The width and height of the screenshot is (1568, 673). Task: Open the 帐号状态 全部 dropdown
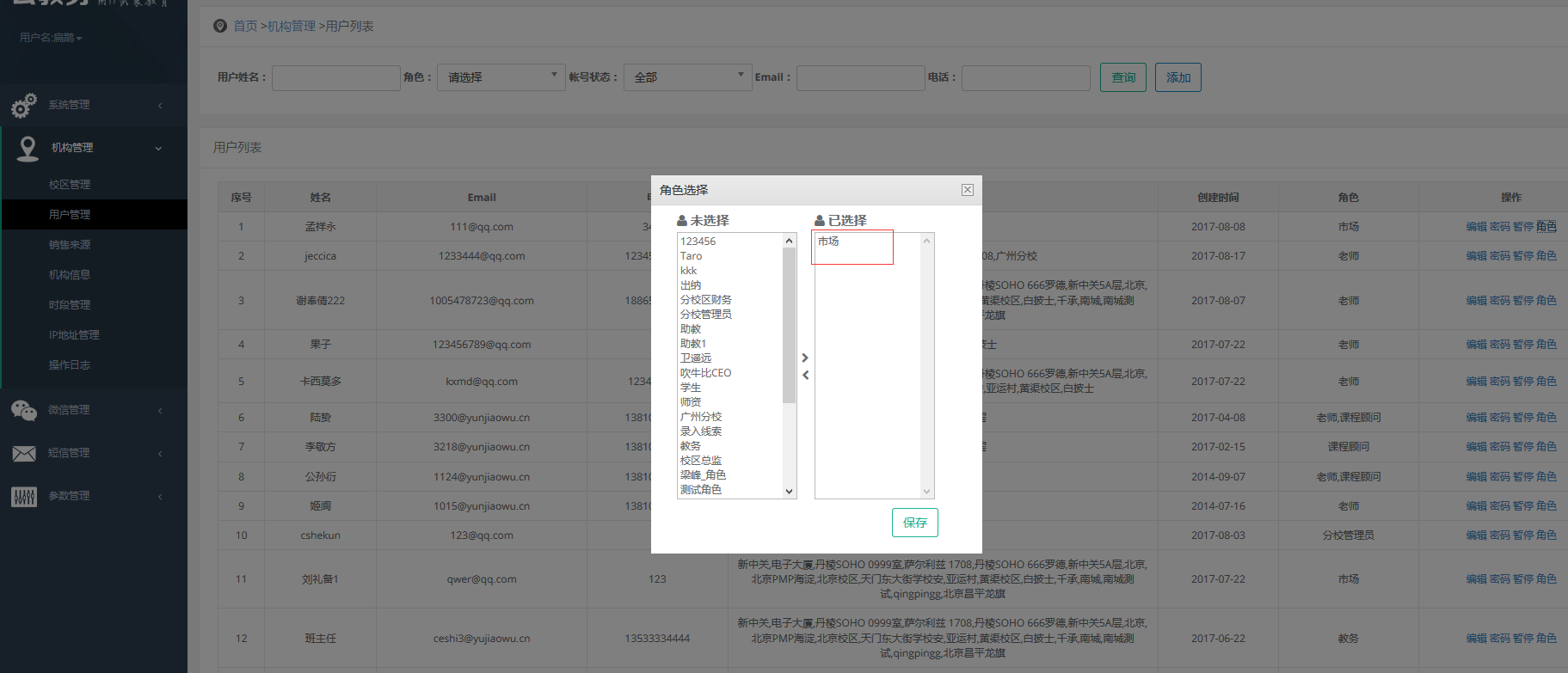point(687,77)
